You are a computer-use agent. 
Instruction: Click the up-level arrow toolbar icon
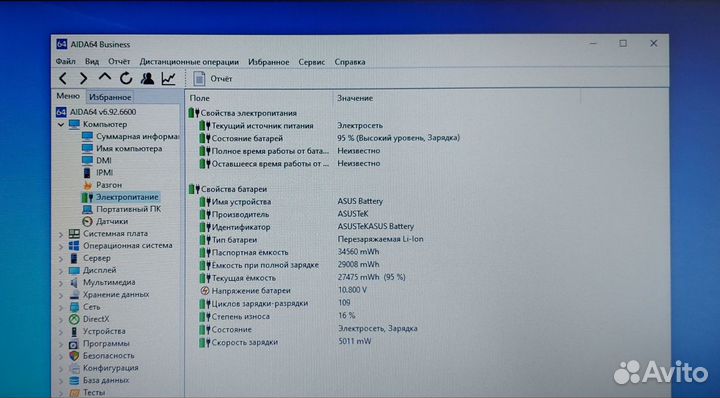pos(105,78)
